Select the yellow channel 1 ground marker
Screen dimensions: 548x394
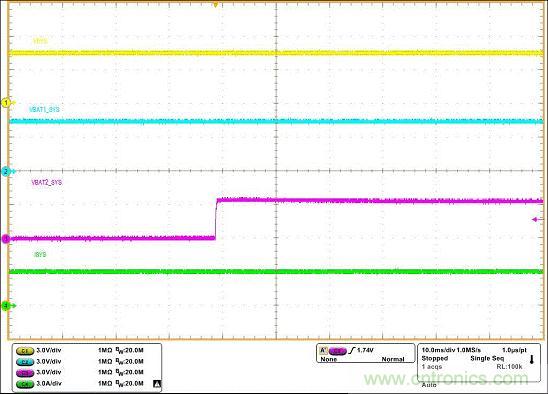6,103
